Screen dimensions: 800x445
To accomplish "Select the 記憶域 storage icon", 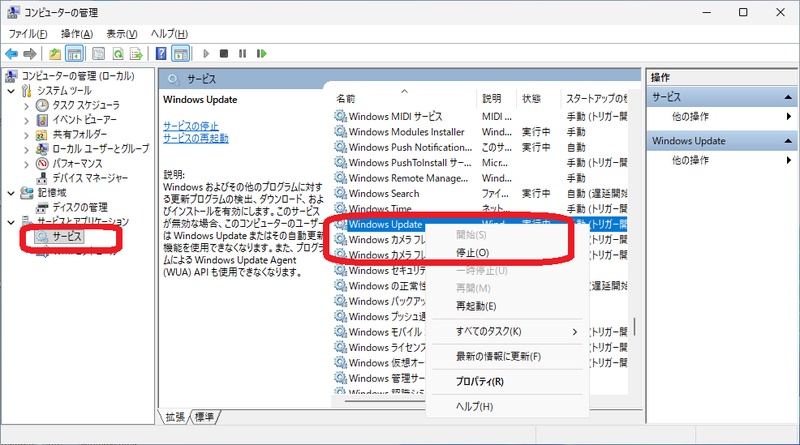I will point(27,193).
